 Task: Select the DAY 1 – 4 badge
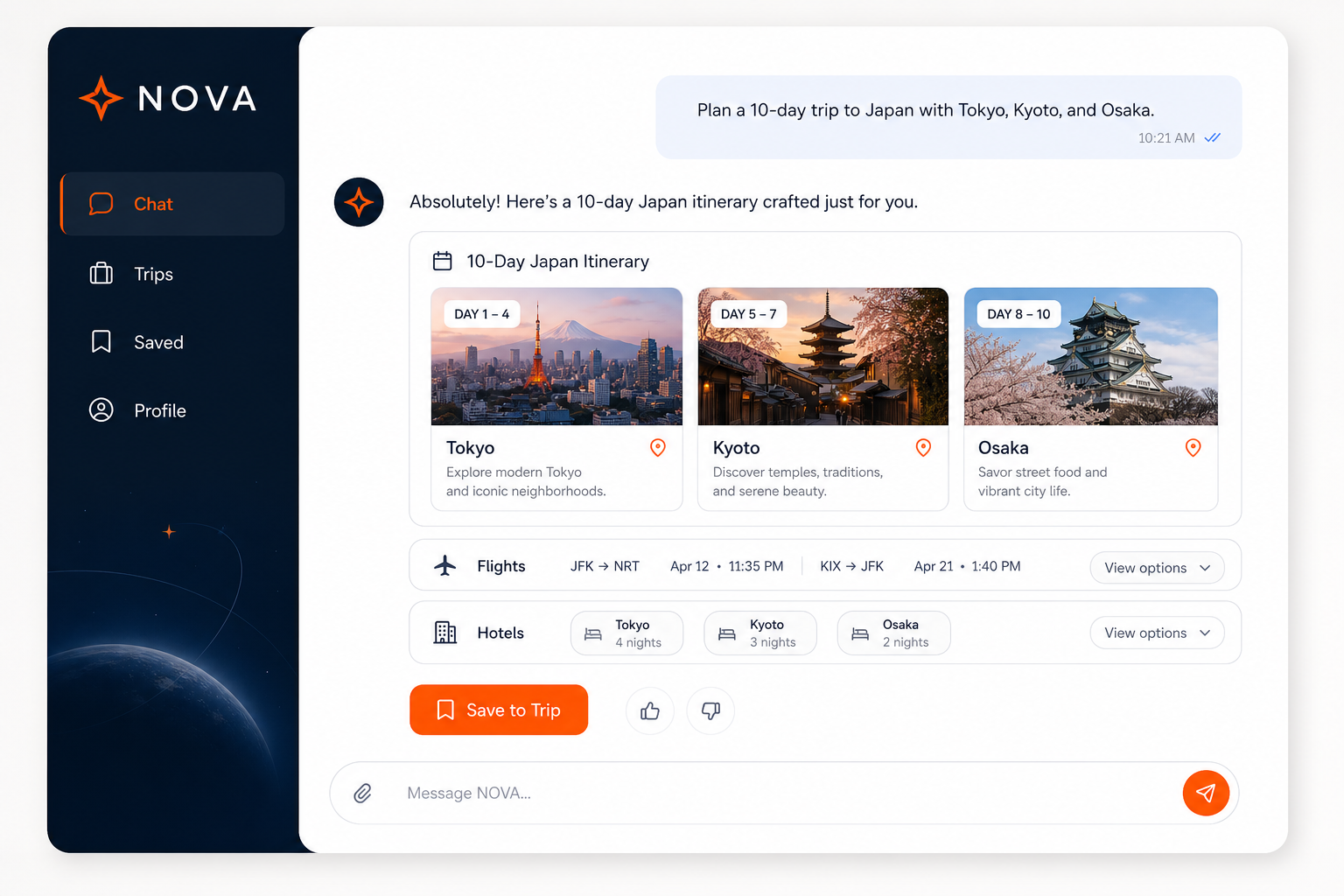482,314
